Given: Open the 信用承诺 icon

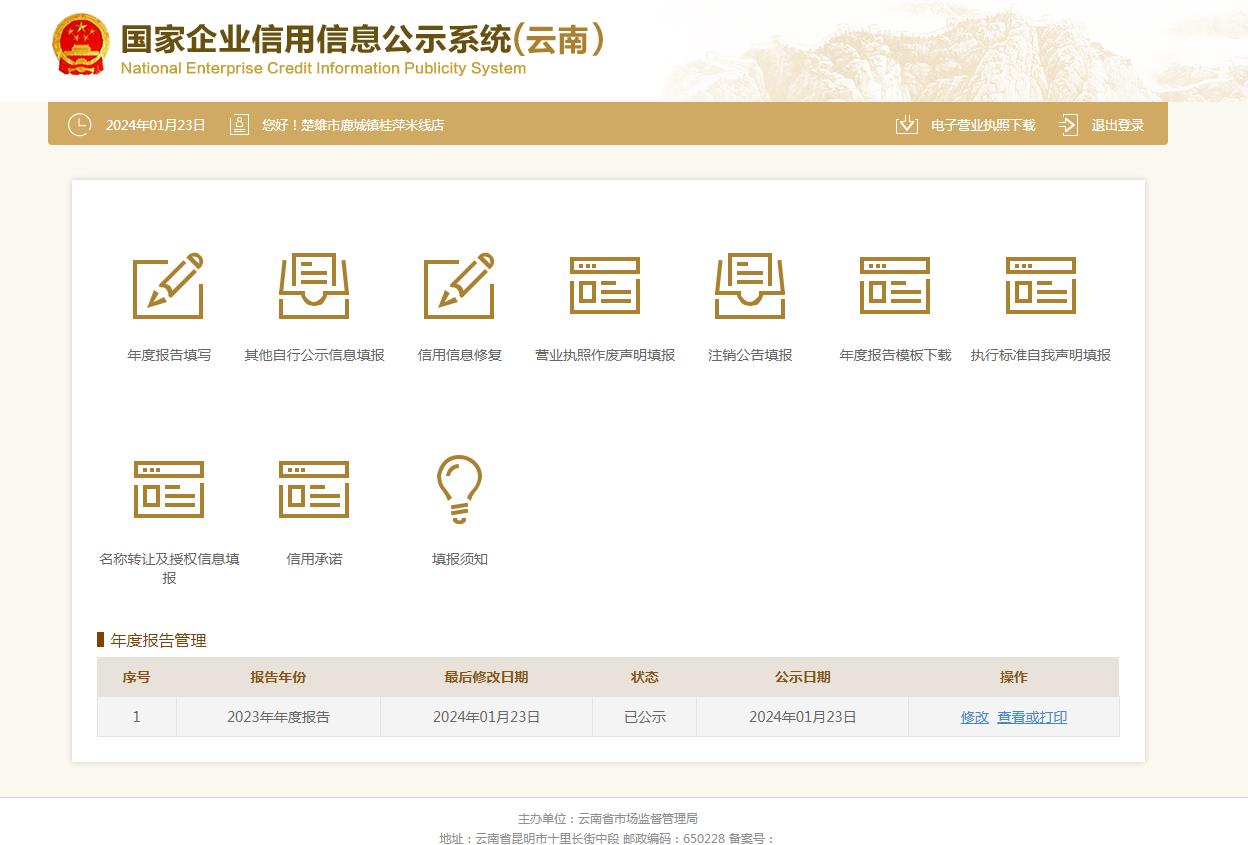Looking at the screenshot, I should (x=314, y=490).
